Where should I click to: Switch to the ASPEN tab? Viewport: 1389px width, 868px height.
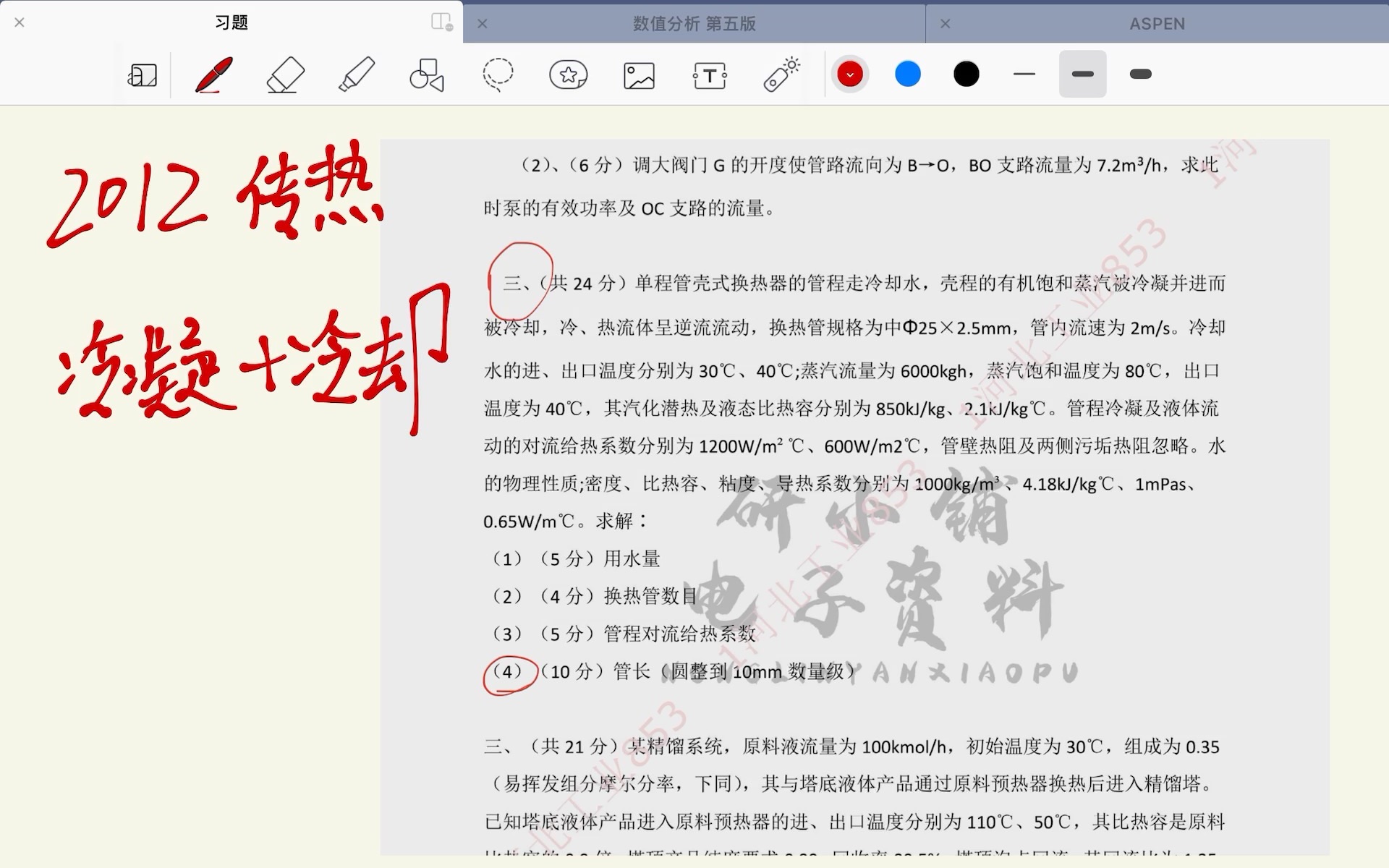[x=1157, y=24]
